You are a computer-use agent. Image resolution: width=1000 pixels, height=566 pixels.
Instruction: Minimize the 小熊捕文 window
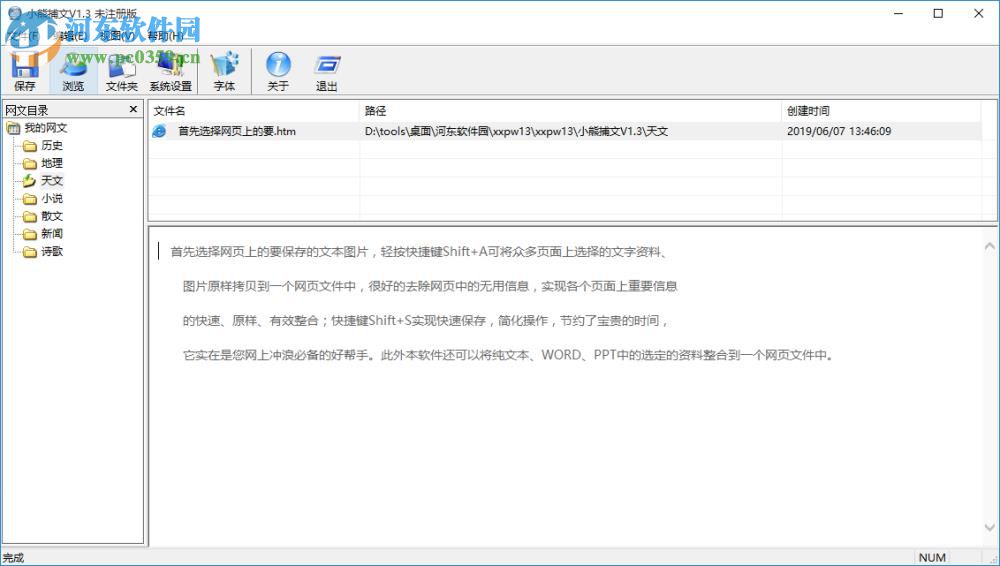tap(899, 13)
